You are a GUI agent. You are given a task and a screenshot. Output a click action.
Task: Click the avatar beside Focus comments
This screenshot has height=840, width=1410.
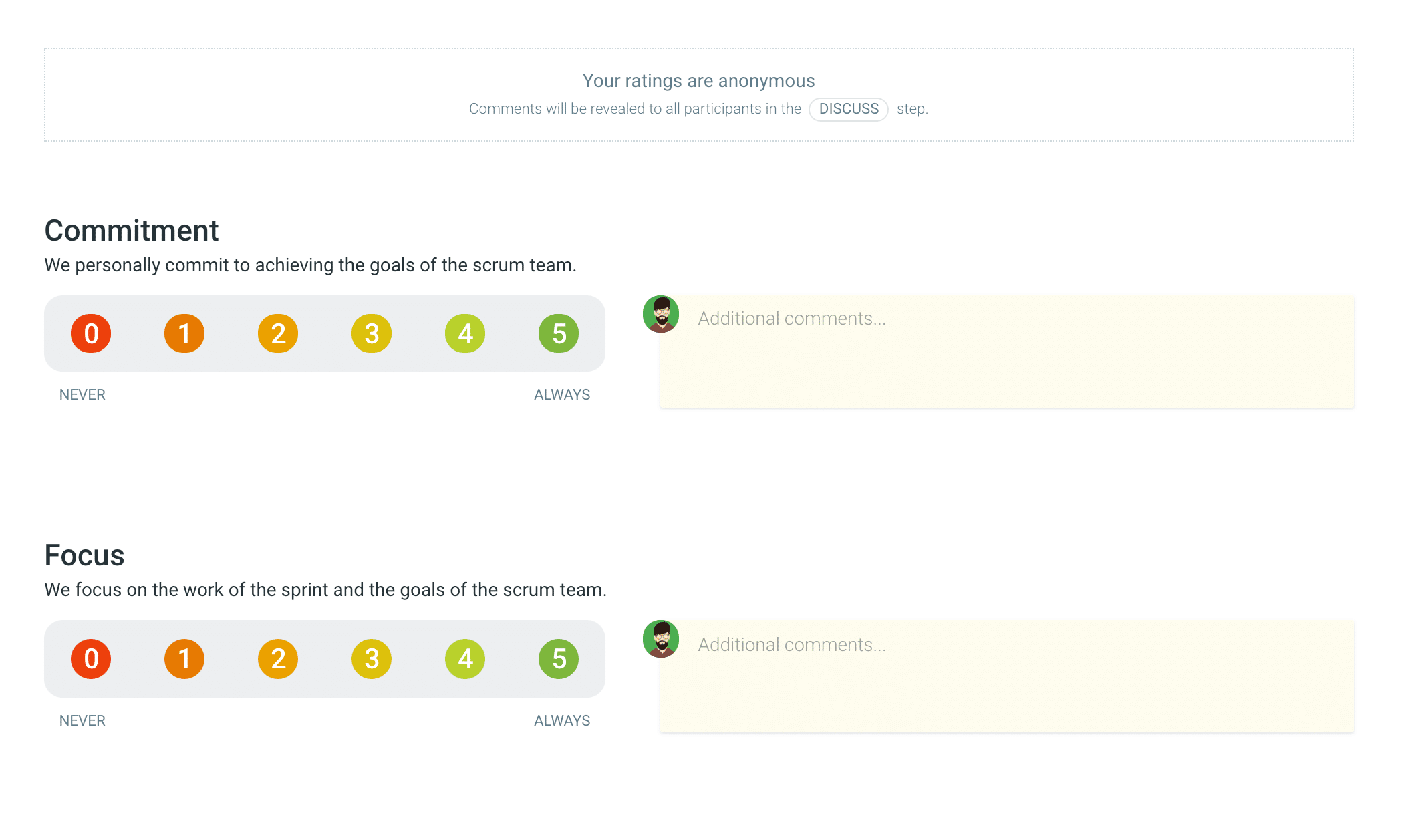(x=661, y=639)
